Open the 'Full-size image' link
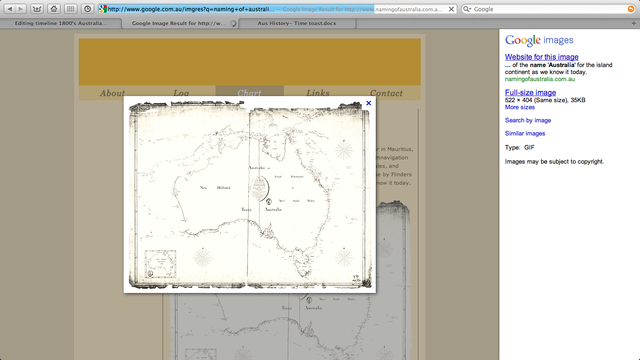This screenshot has width=640, height=360. point(530,92)
